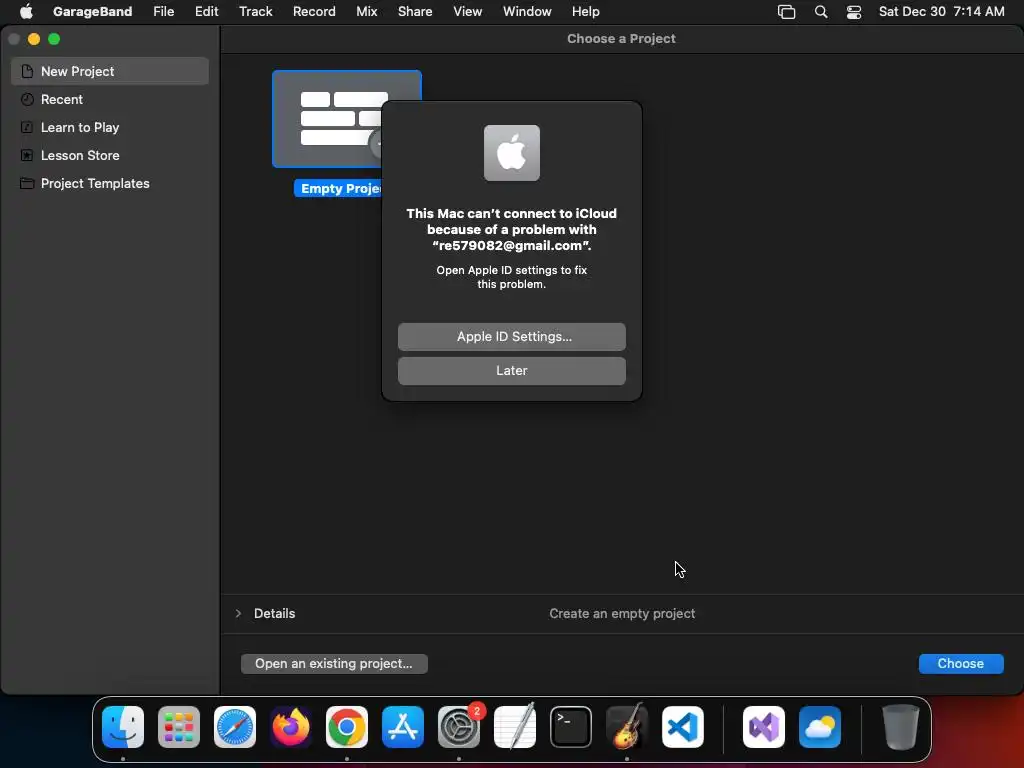Click the Project Templates folder icon

pos(27,184)
